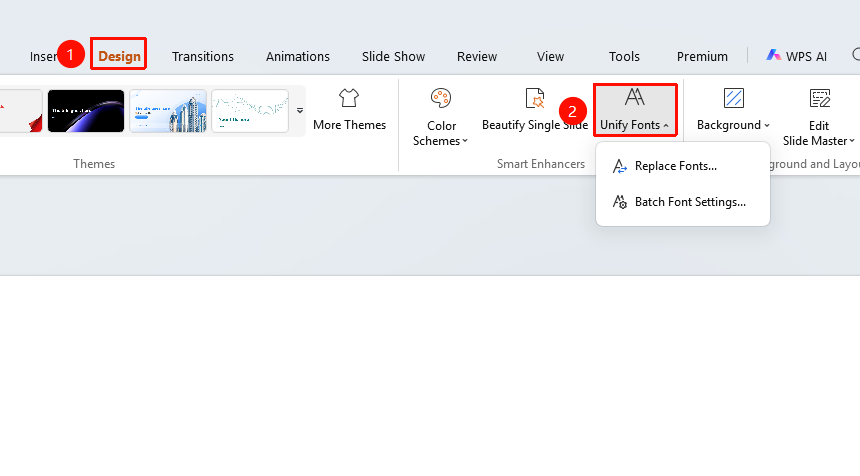Open the Animations tab
The image size is (860, 476).
point(298,56)
